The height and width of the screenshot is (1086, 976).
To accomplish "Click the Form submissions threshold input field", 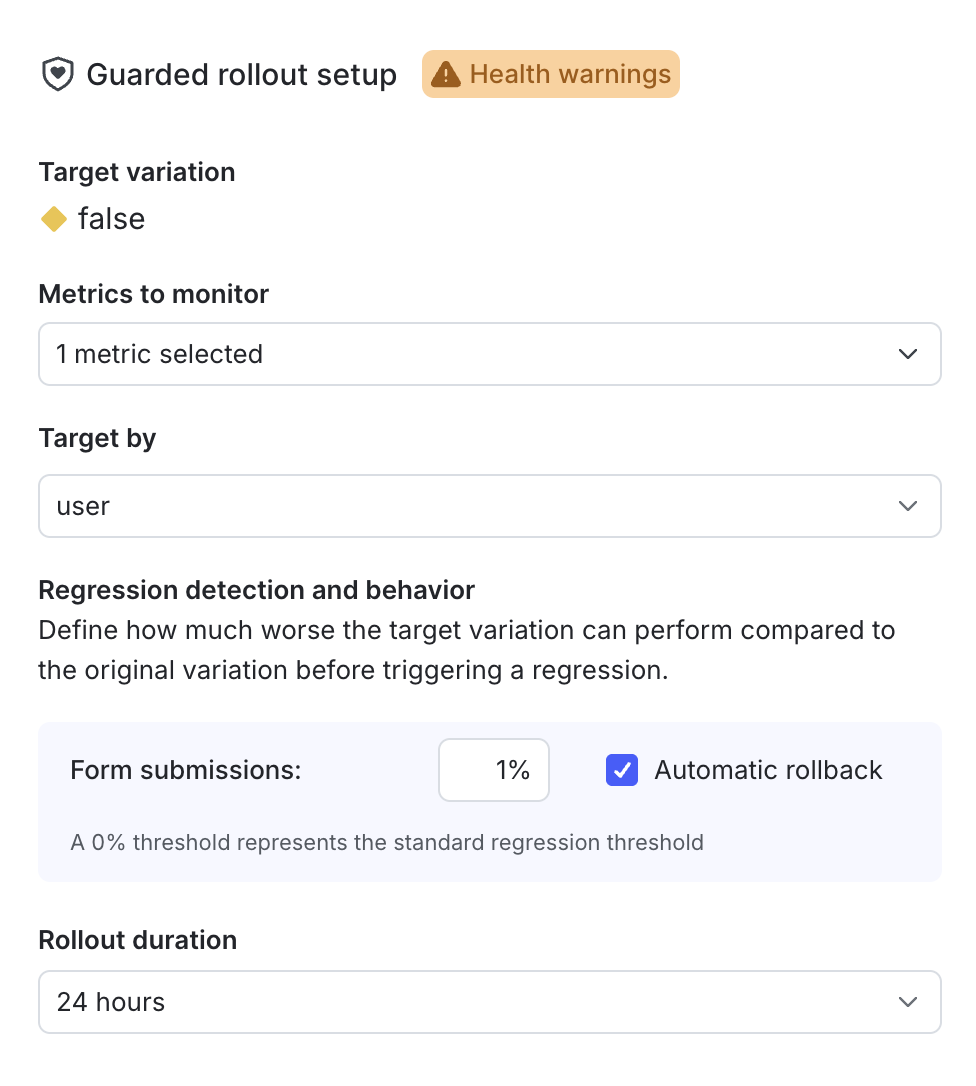I will coord(494,770).
